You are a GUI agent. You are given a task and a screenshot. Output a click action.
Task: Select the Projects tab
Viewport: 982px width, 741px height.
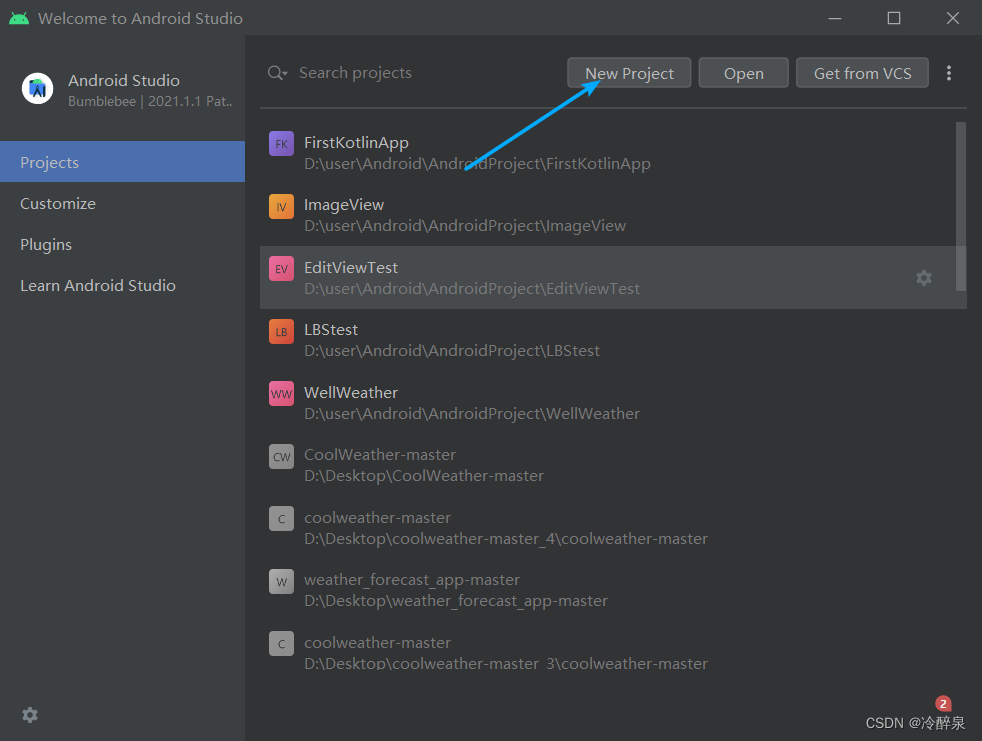[123, 162]
